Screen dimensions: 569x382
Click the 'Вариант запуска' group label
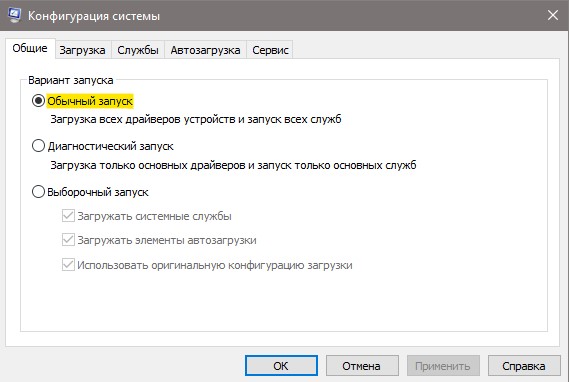pyautogui.click(x=71, y=80)
